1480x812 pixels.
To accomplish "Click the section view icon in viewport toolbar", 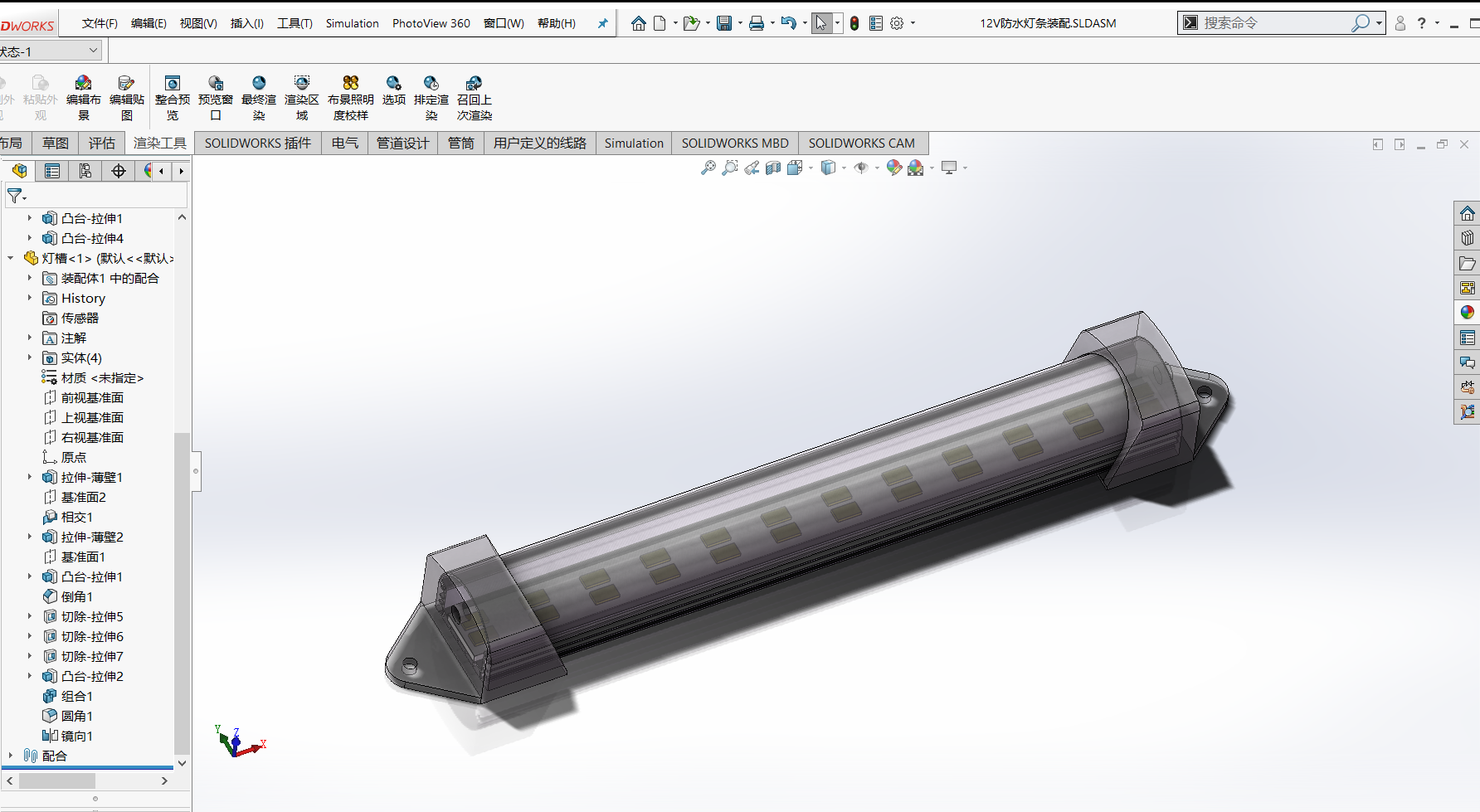I will 773,168.
